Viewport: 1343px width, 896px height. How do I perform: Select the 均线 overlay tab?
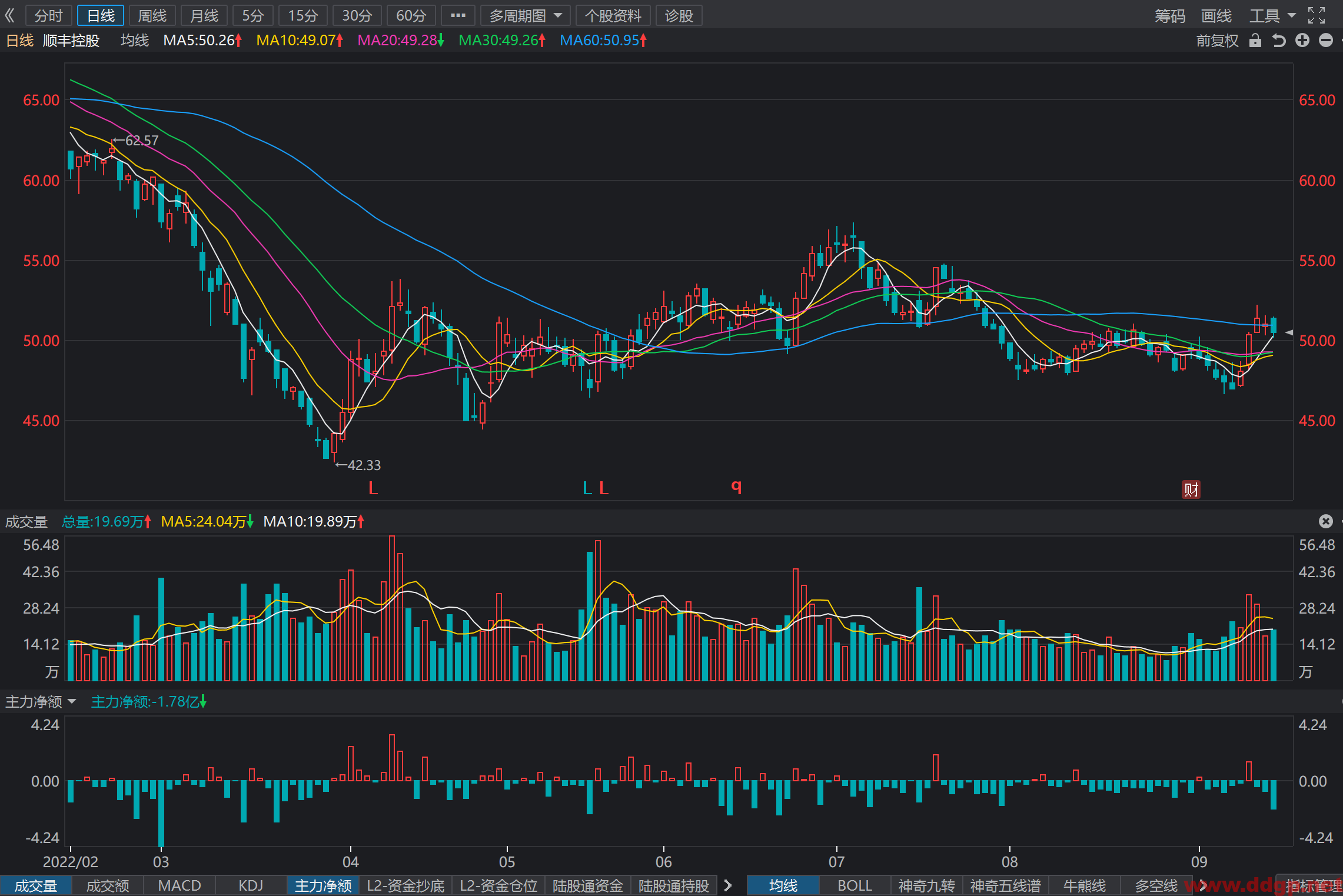[x=783, y=885]
